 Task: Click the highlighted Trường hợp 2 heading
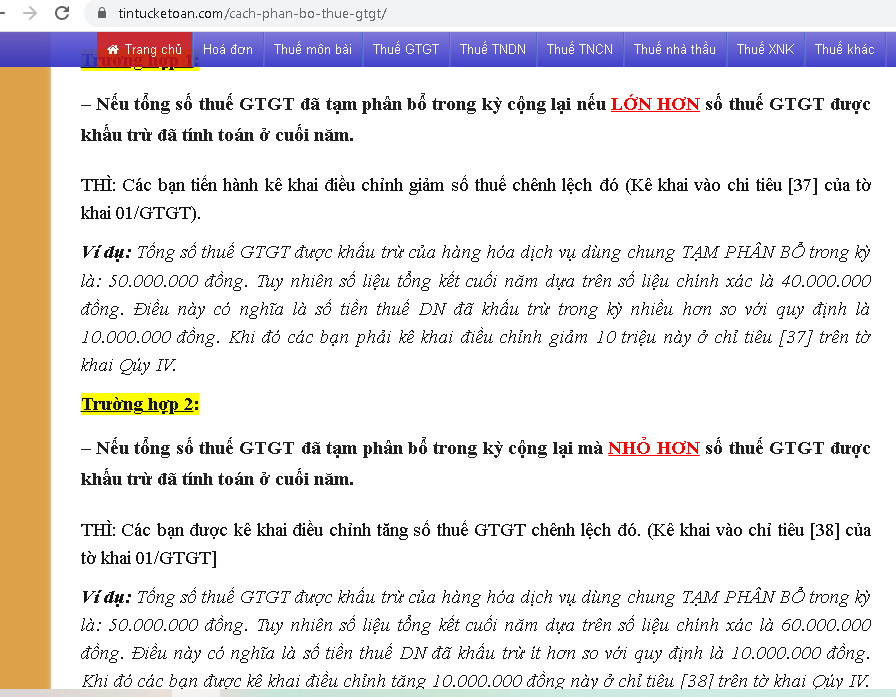[x=139, y=404]
